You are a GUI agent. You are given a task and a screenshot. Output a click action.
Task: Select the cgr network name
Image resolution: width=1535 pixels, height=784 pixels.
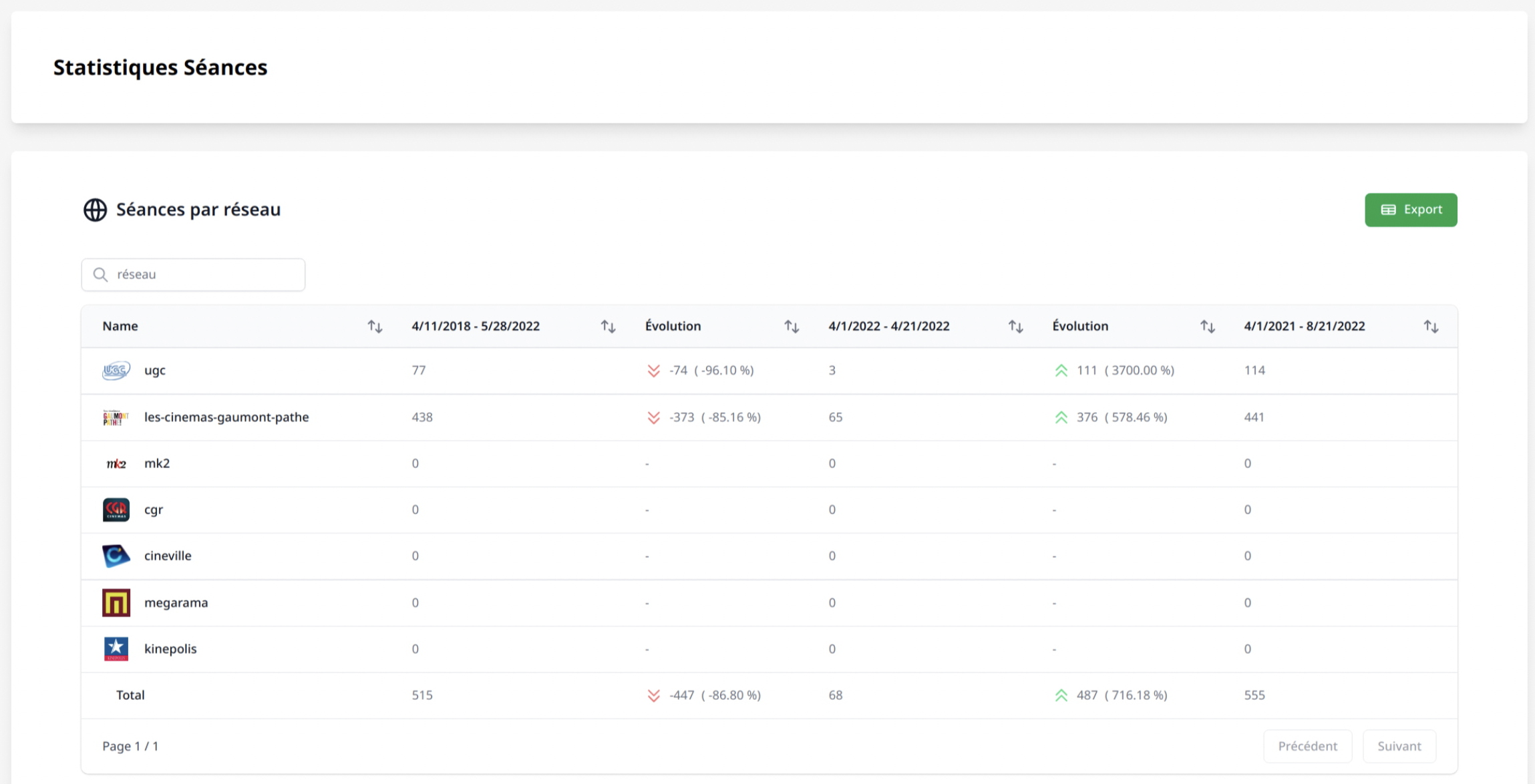tap(154, 510)
